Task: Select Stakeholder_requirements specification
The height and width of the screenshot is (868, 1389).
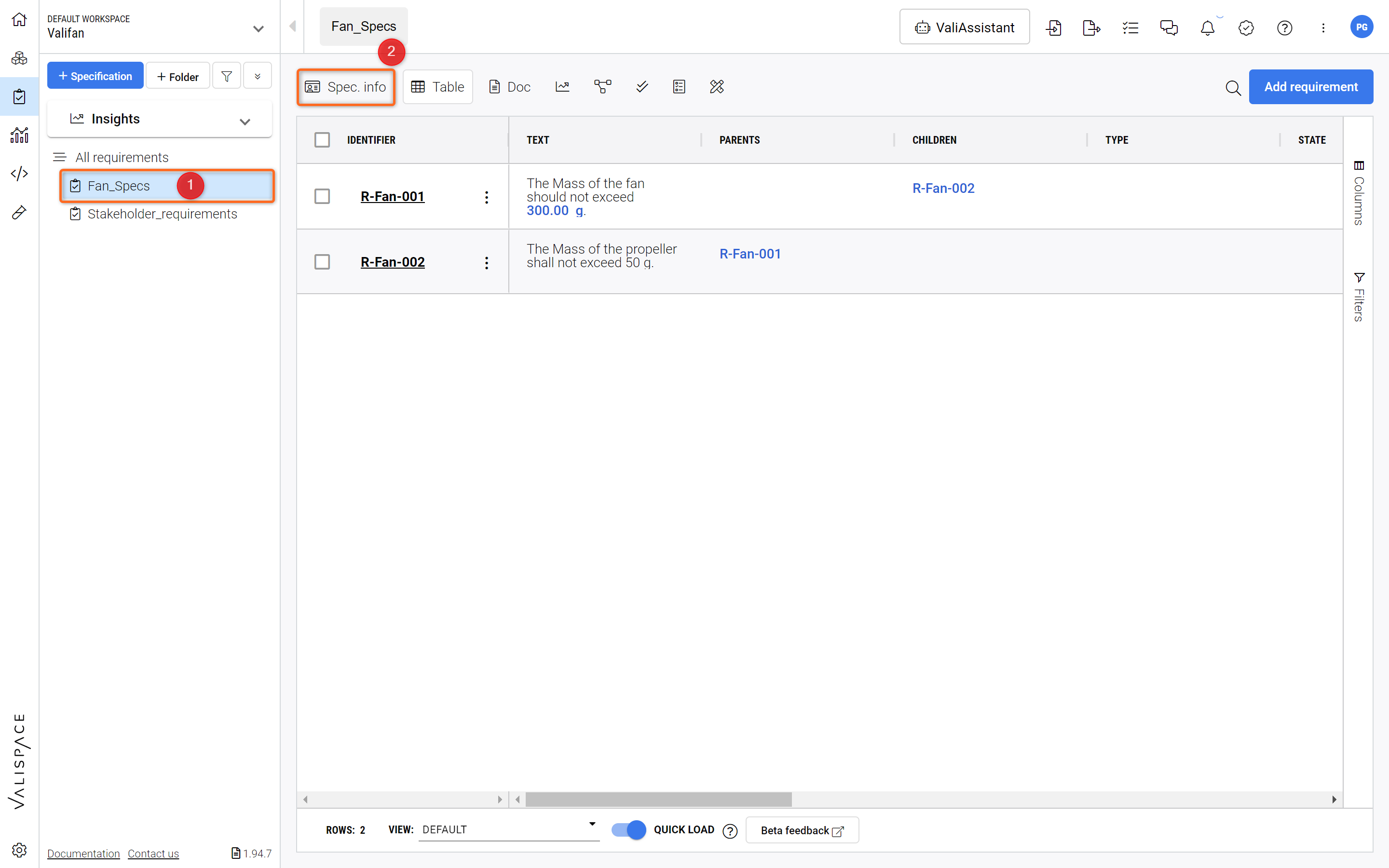Action: pos(162,214)
